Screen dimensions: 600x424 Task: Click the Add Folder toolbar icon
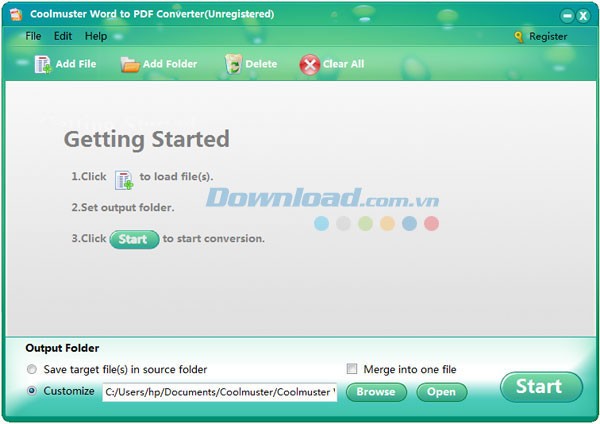pyautogui.click(x=130, y=64)
